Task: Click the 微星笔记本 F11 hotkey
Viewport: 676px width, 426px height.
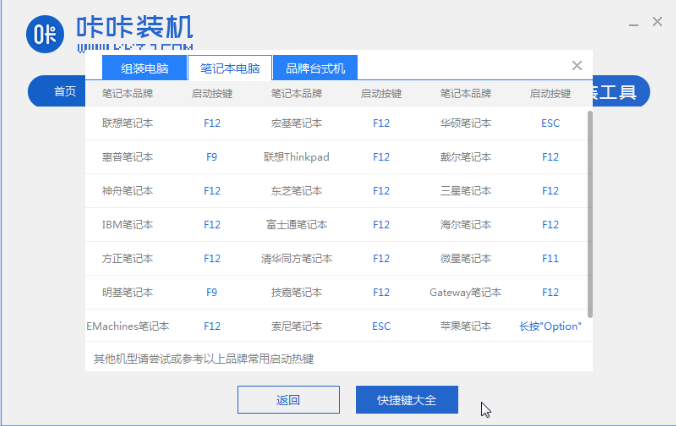Action: coord(550,258)
